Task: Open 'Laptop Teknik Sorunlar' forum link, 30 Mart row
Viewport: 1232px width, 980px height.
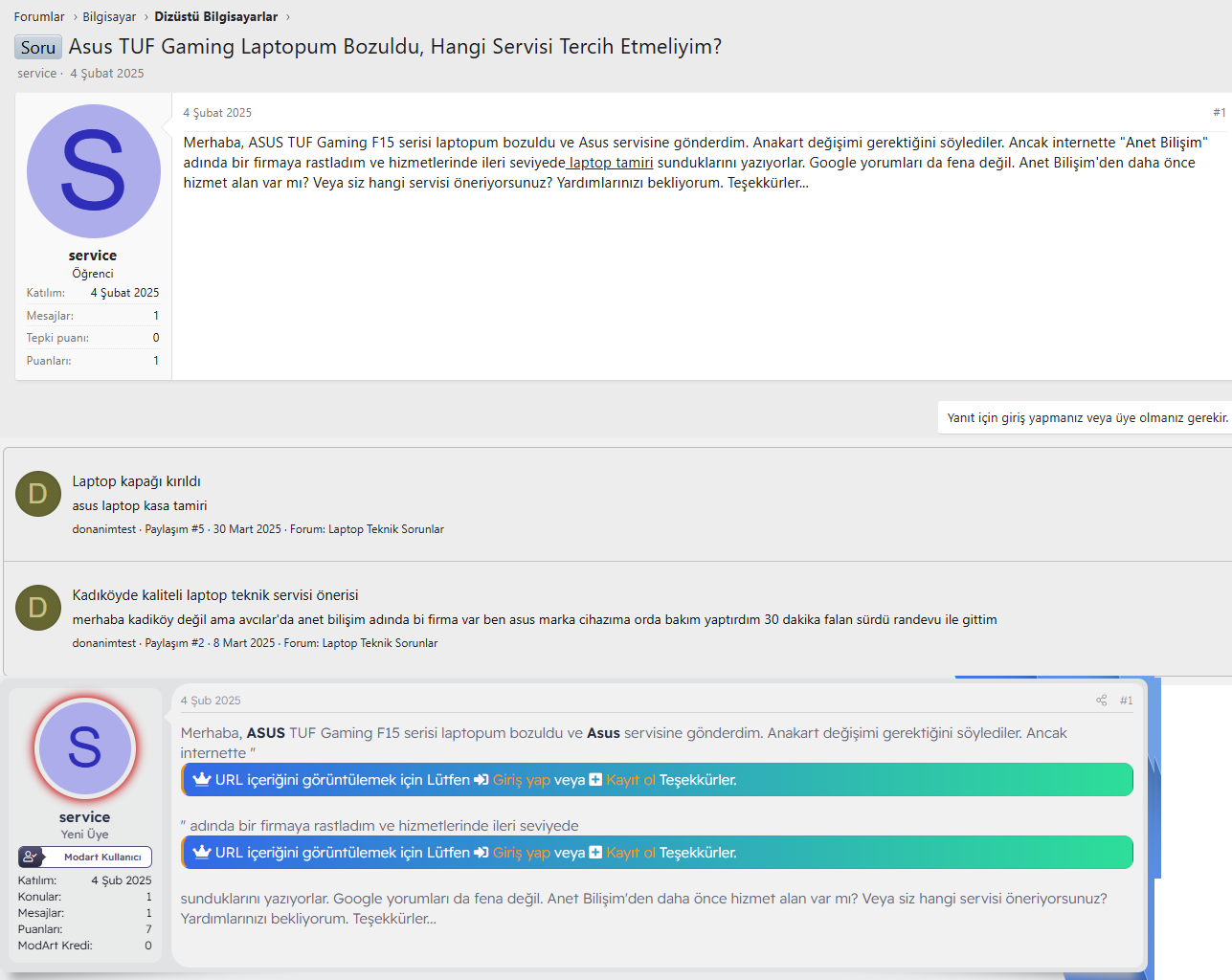Action: point(386,529)
